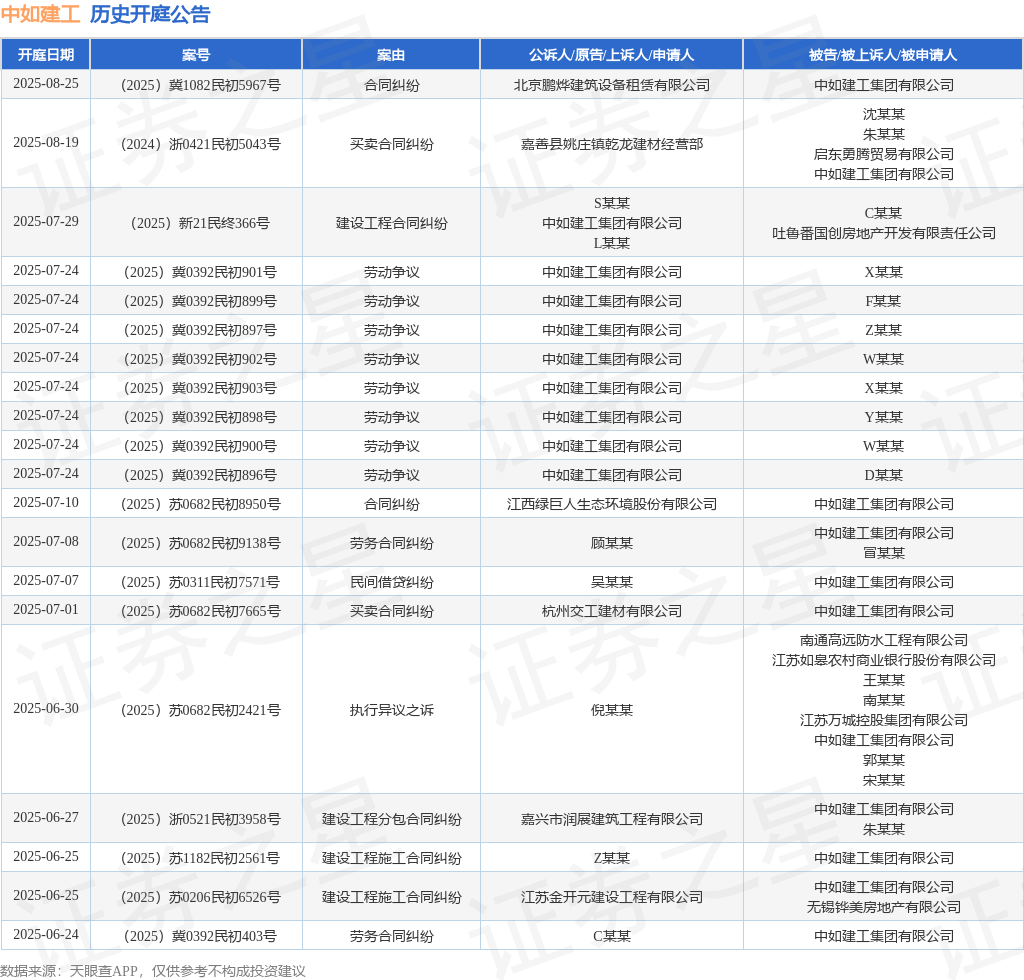The height and width of the screenshot is (980, 1024).
Task: Select the date 2025-07-07
Action: tap(46, 580)
